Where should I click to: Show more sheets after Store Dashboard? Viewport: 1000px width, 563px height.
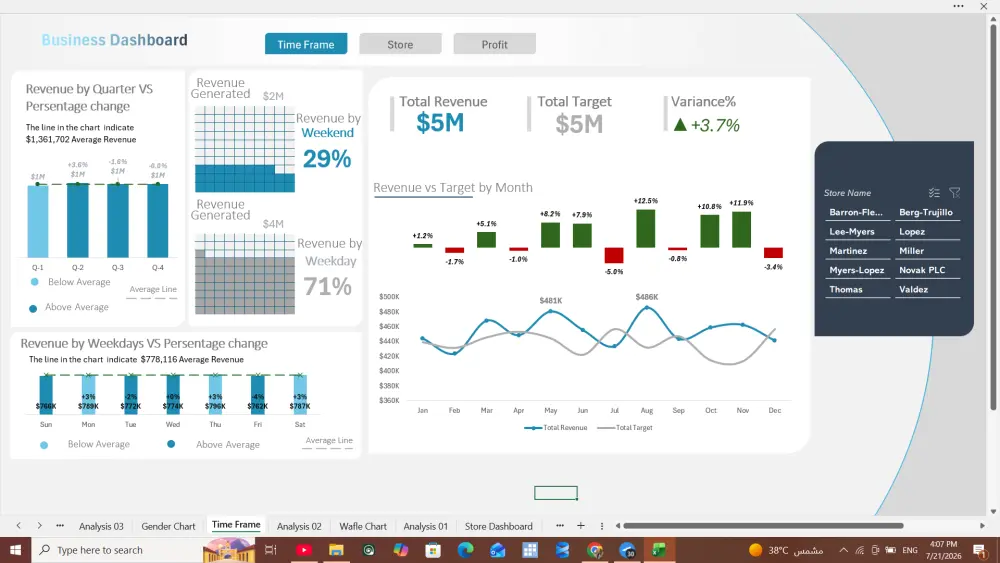tap(560, 525)
